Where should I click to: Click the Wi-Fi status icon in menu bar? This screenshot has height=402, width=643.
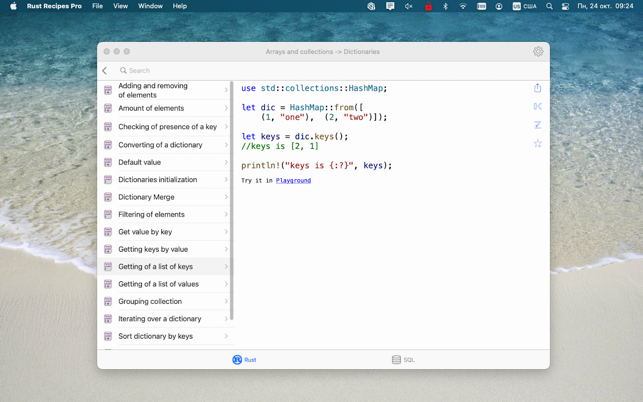pos(463,6)
